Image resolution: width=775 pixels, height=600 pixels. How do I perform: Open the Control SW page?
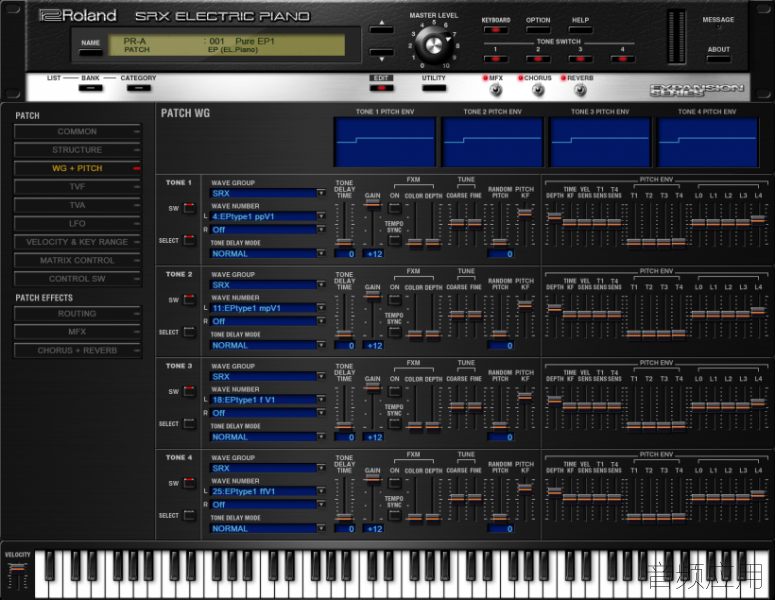pos(78,279)
